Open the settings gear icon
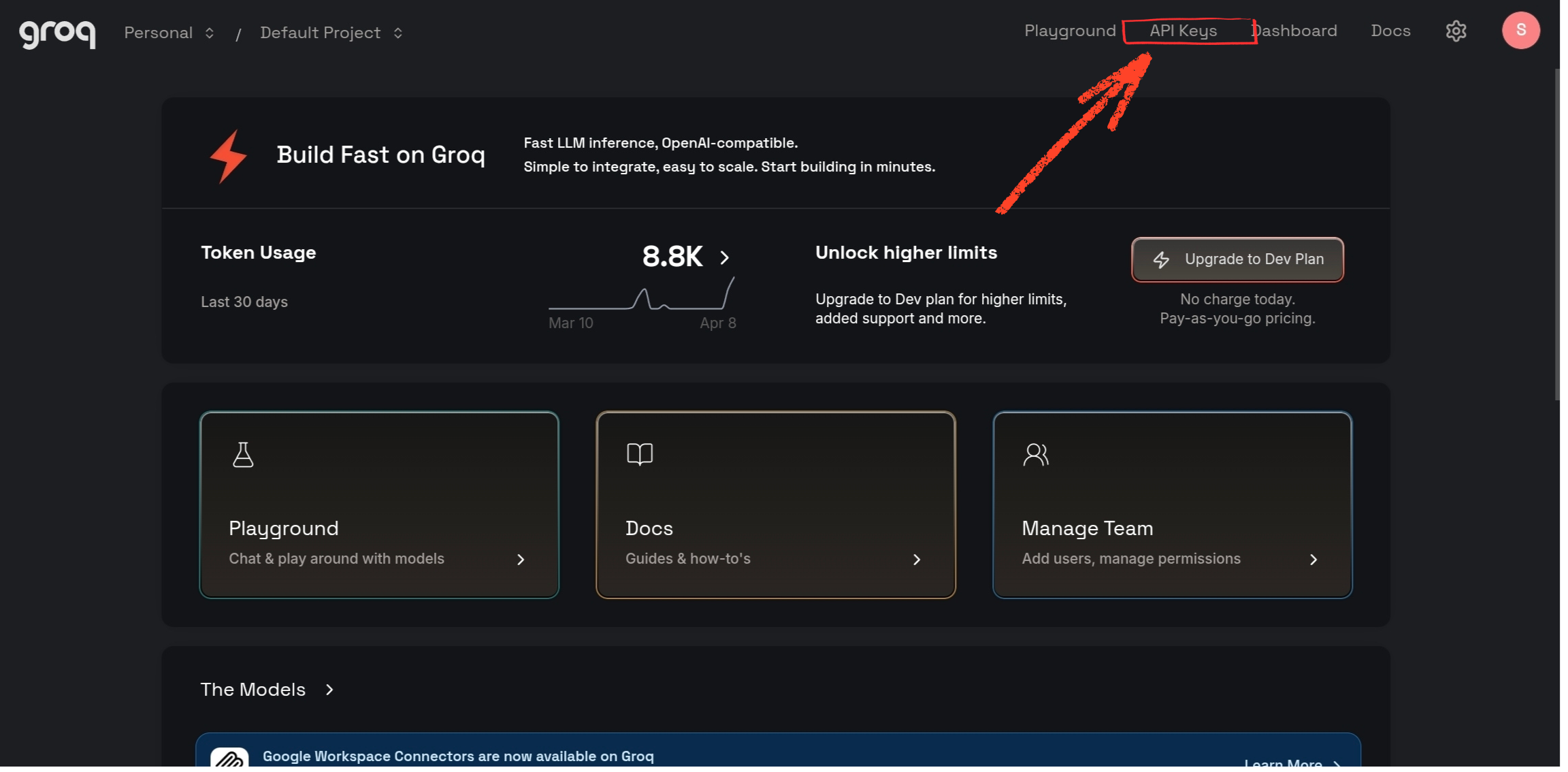Image resolution: width=1568 pixels, height=772 pixels. point(1456,31)
